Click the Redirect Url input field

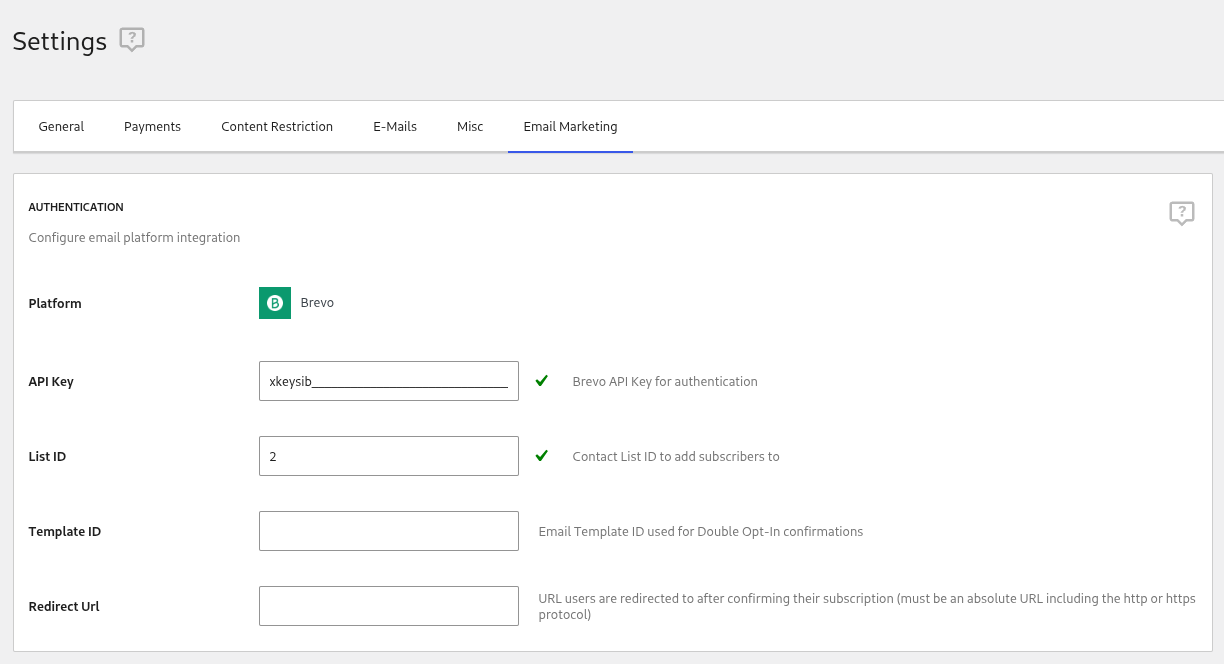(388, 606)
